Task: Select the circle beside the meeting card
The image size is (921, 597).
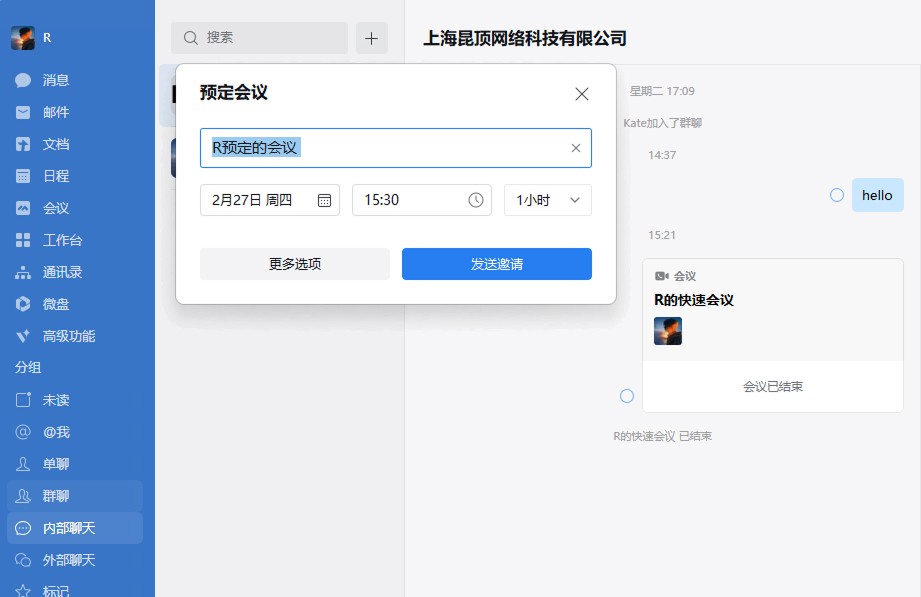Action: tap(627, 396)
